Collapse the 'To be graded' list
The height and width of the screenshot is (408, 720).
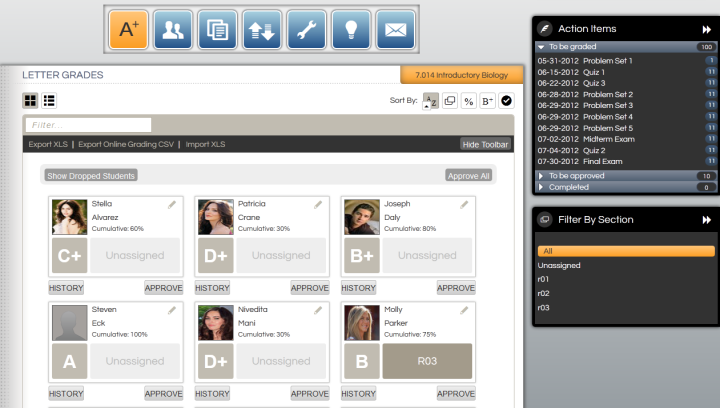pos(541,47)
